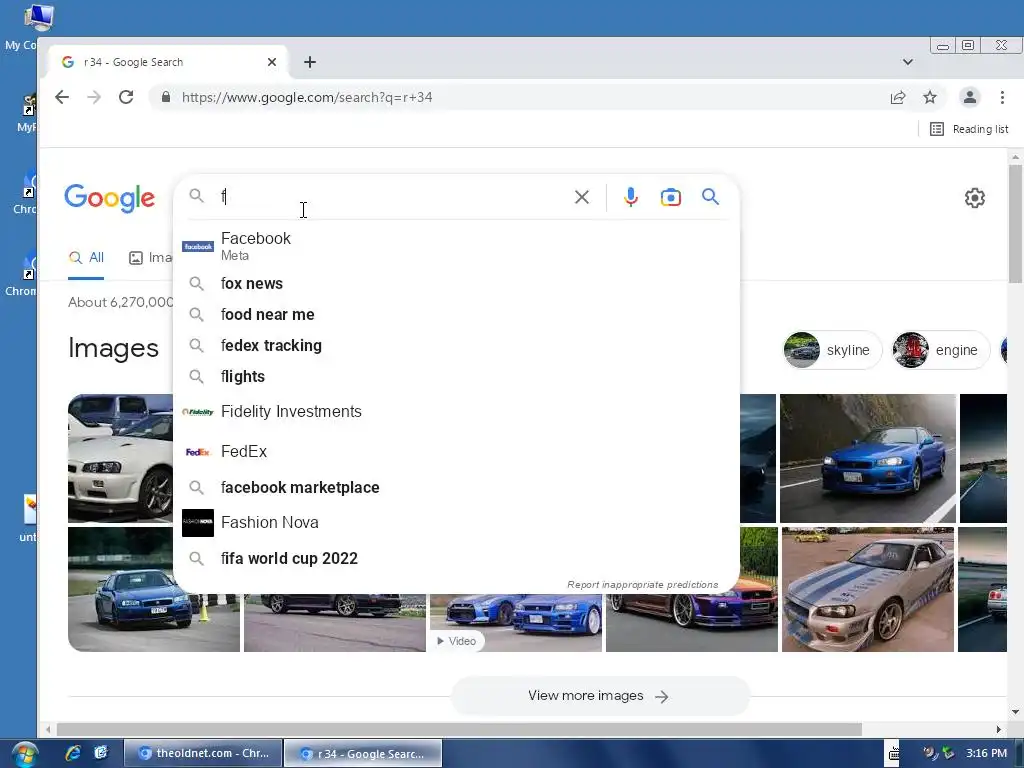Pick the fedex tracking suggestion
Screen dimensions: 1024x768
click(456, 345)
